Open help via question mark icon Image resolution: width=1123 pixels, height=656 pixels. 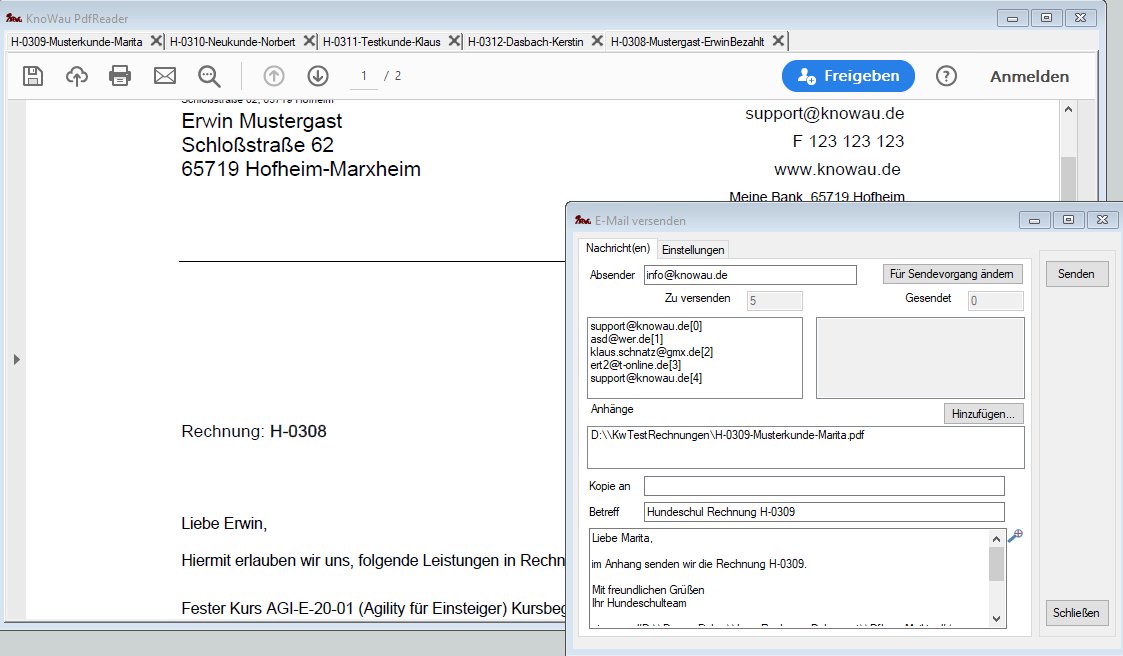tap(946, 76)
